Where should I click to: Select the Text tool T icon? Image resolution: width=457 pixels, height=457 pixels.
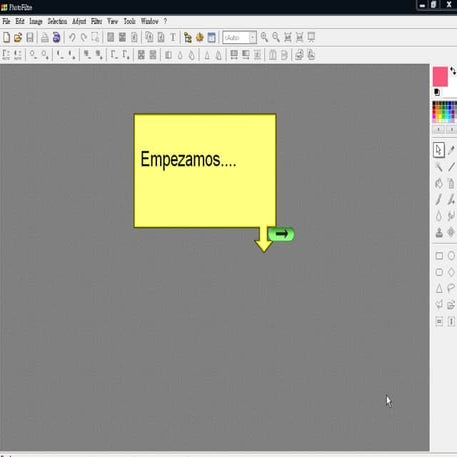click(173, 37)
